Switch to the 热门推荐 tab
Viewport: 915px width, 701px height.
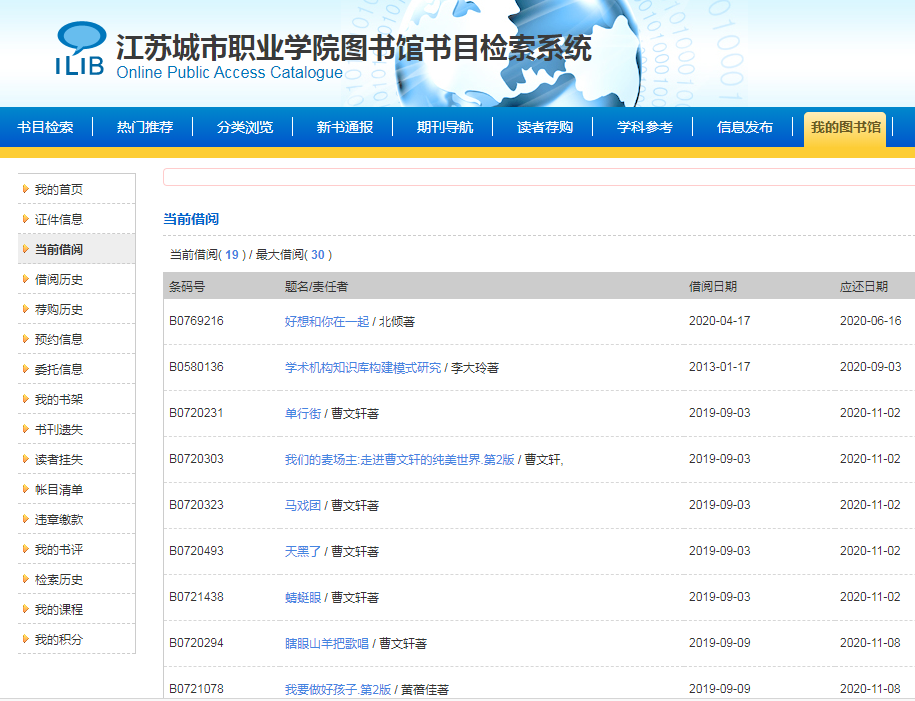point(145,127)
